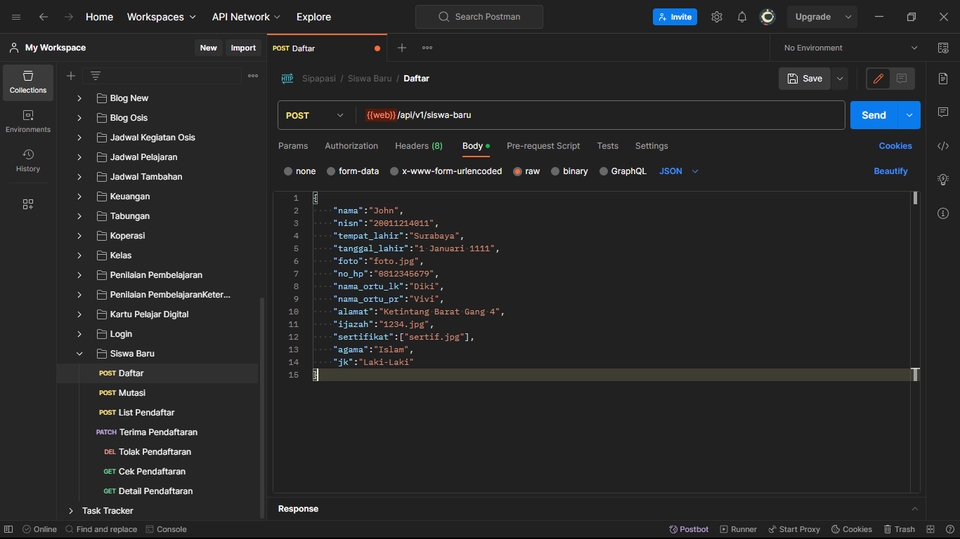Create new collection with plus icon
Viewport: 960px width, 539px height.
point(71,76)
